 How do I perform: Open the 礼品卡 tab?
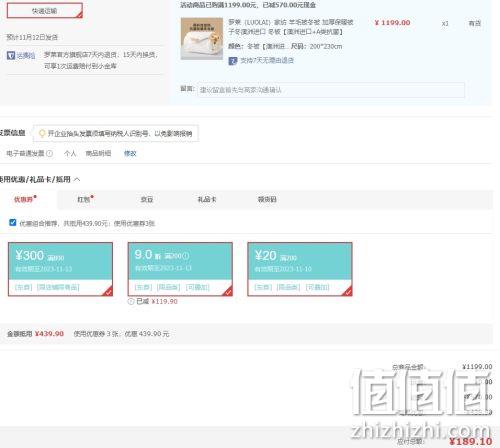tap(207, 199)
